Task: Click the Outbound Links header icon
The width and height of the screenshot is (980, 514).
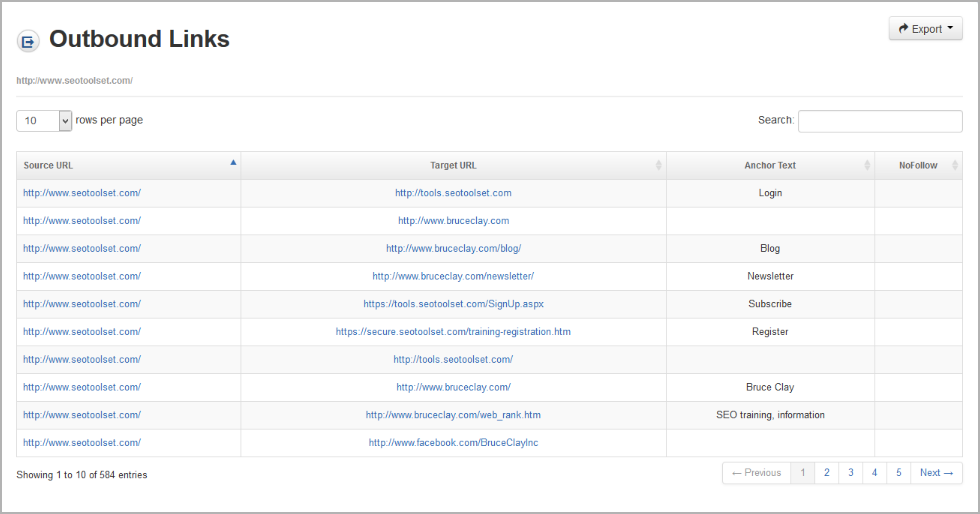Action: coord(28,41)
